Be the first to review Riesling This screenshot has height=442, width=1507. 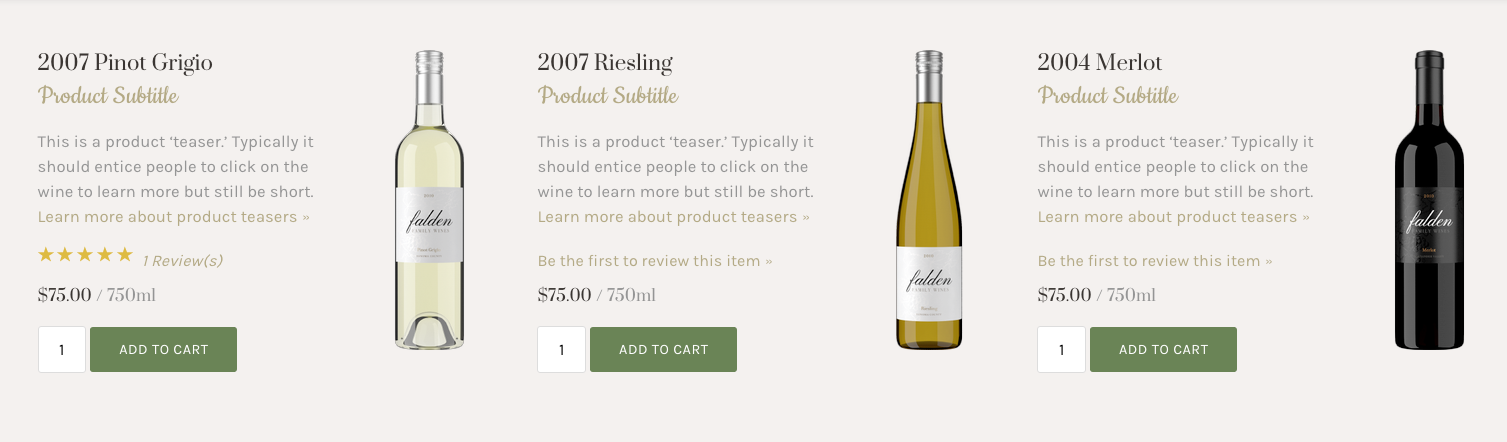655,261
